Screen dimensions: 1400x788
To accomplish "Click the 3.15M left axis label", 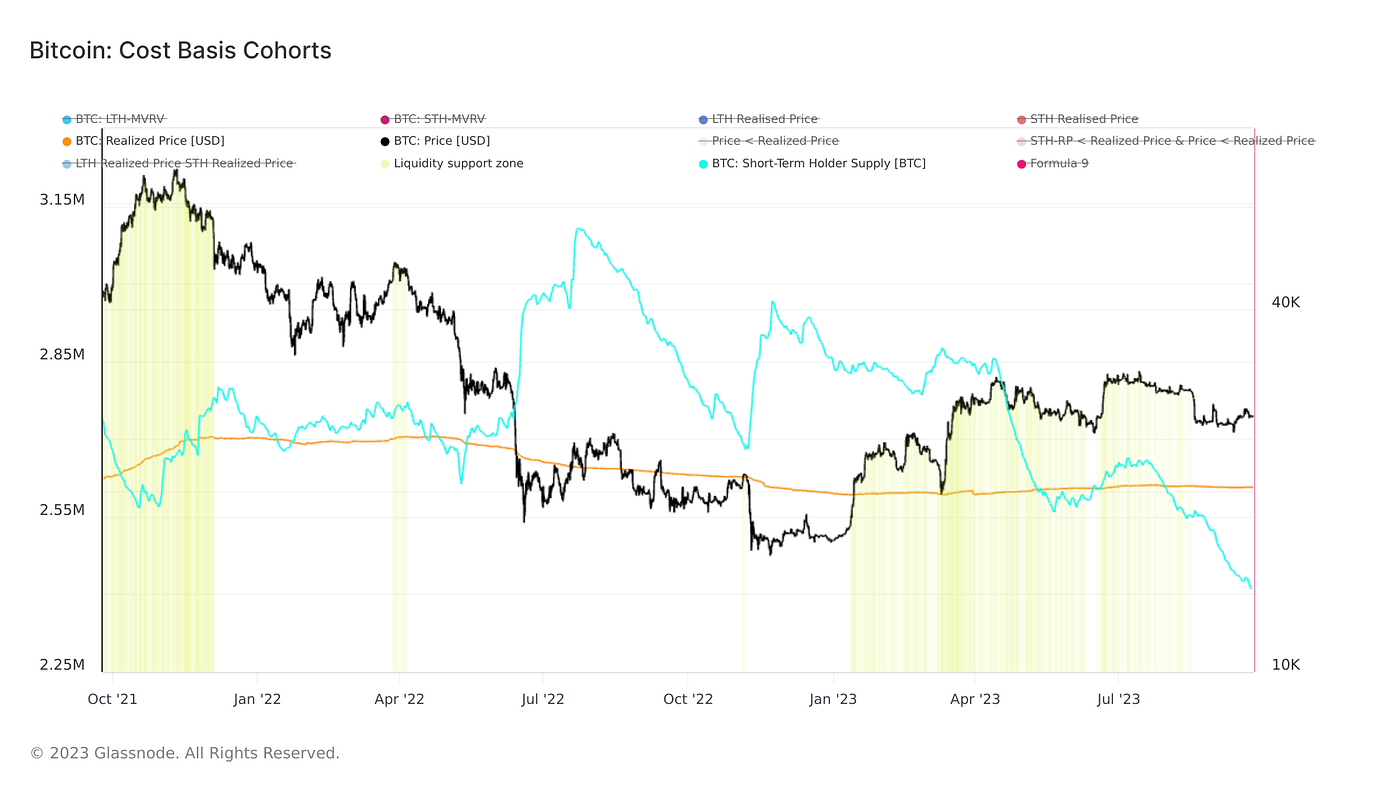I will [x=62, y=200].
